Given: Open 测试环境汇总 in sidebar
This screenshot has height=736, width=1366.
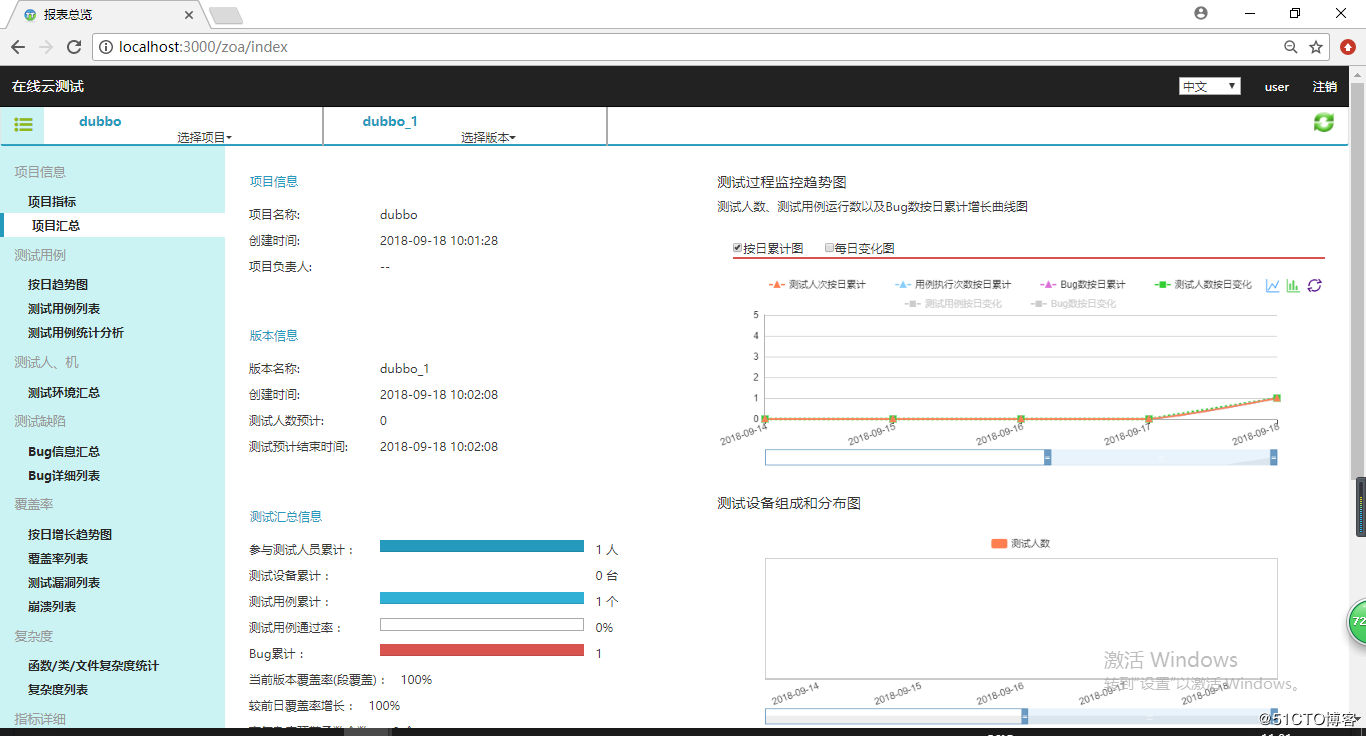Looking at the screenshot, I should pyautogui.click(x=64, y=393).
